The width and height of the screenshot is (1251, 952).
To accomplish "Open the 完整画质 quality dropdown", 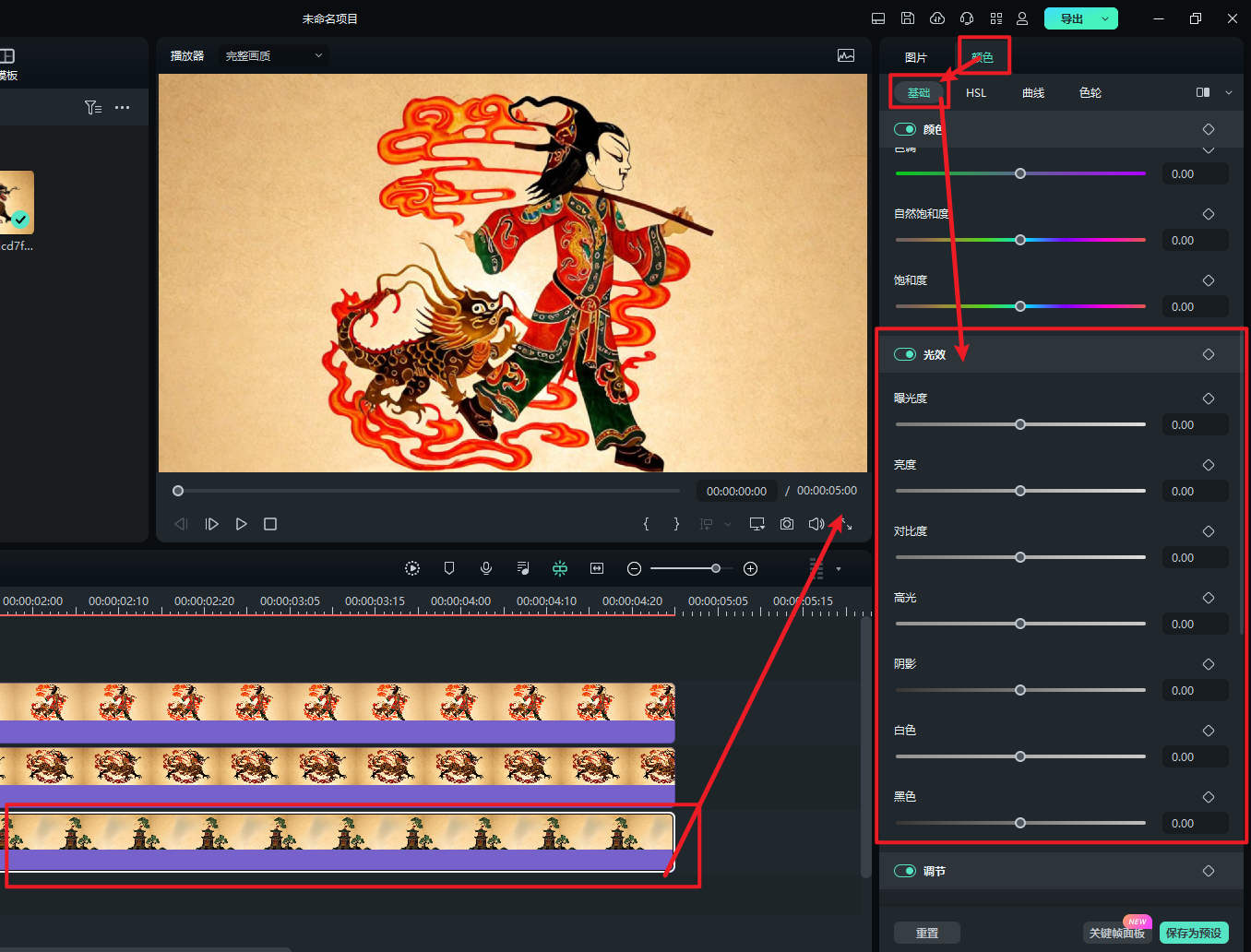I will tap(274, 55).
